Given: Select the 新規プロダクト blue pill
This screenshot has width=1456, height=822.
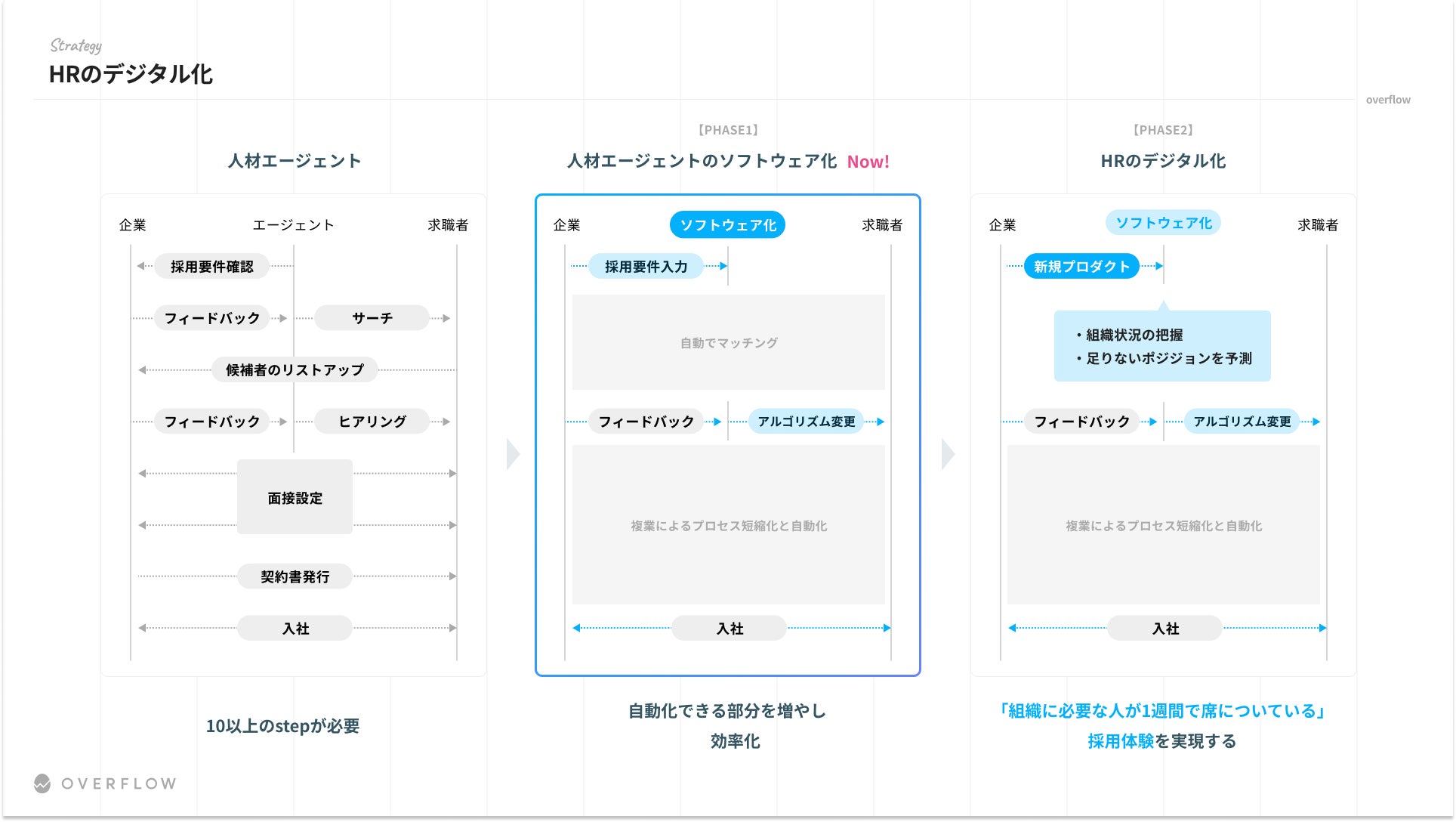Looking at the screenshot, I should pyautogui.click(x=1081, y=267).
